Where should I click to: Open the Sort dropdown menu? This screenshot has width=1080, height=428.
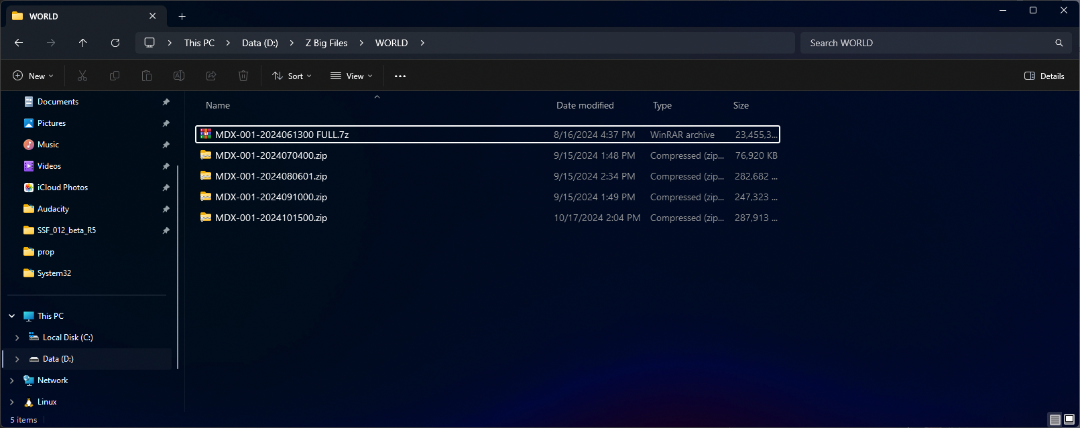[291, 76]
